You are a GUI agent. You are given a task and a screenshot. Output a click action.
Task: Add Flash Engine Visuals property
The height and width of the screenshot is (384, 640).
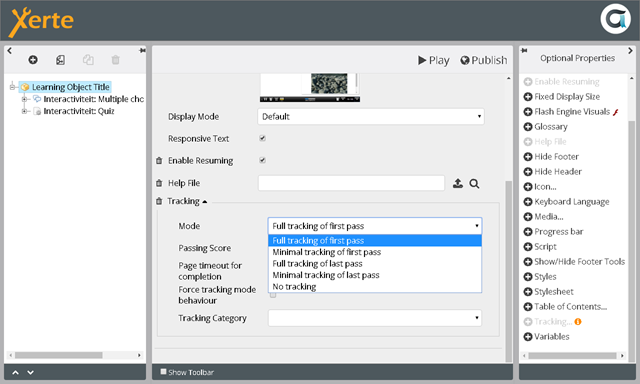[x=571, y=112]
